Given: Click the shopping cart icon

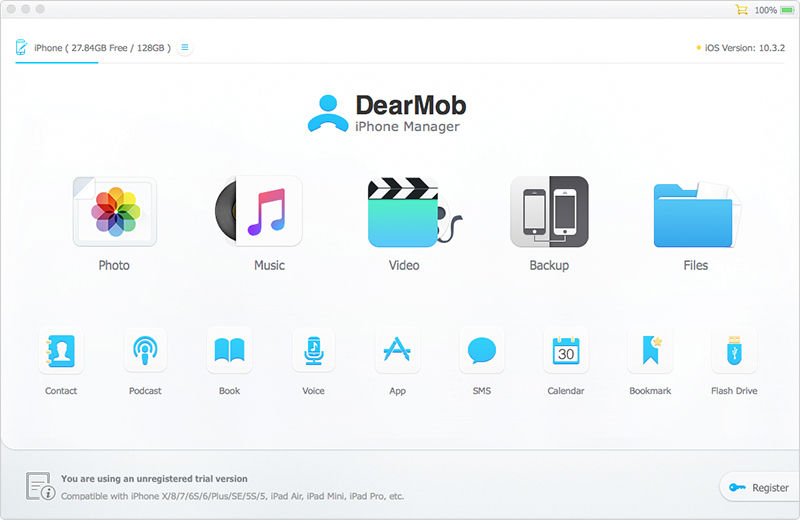Looking at the screenshot, I should [741, 10].
